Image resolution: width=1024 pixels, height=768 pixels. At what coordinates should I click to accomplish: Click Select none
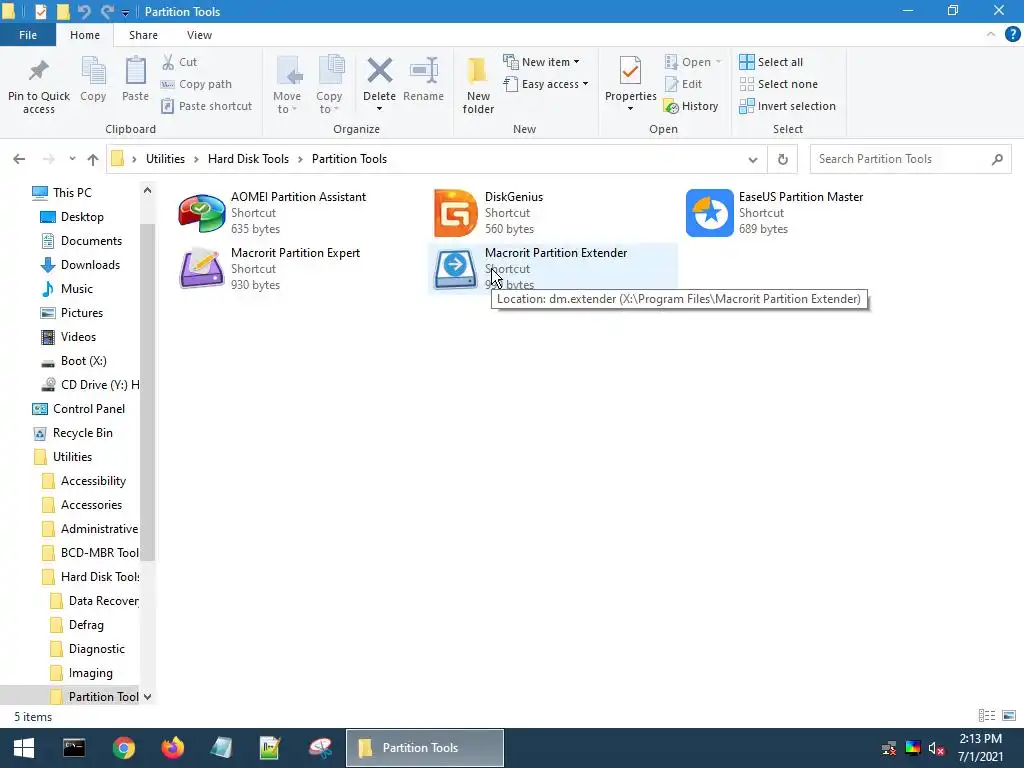(778, 84)
